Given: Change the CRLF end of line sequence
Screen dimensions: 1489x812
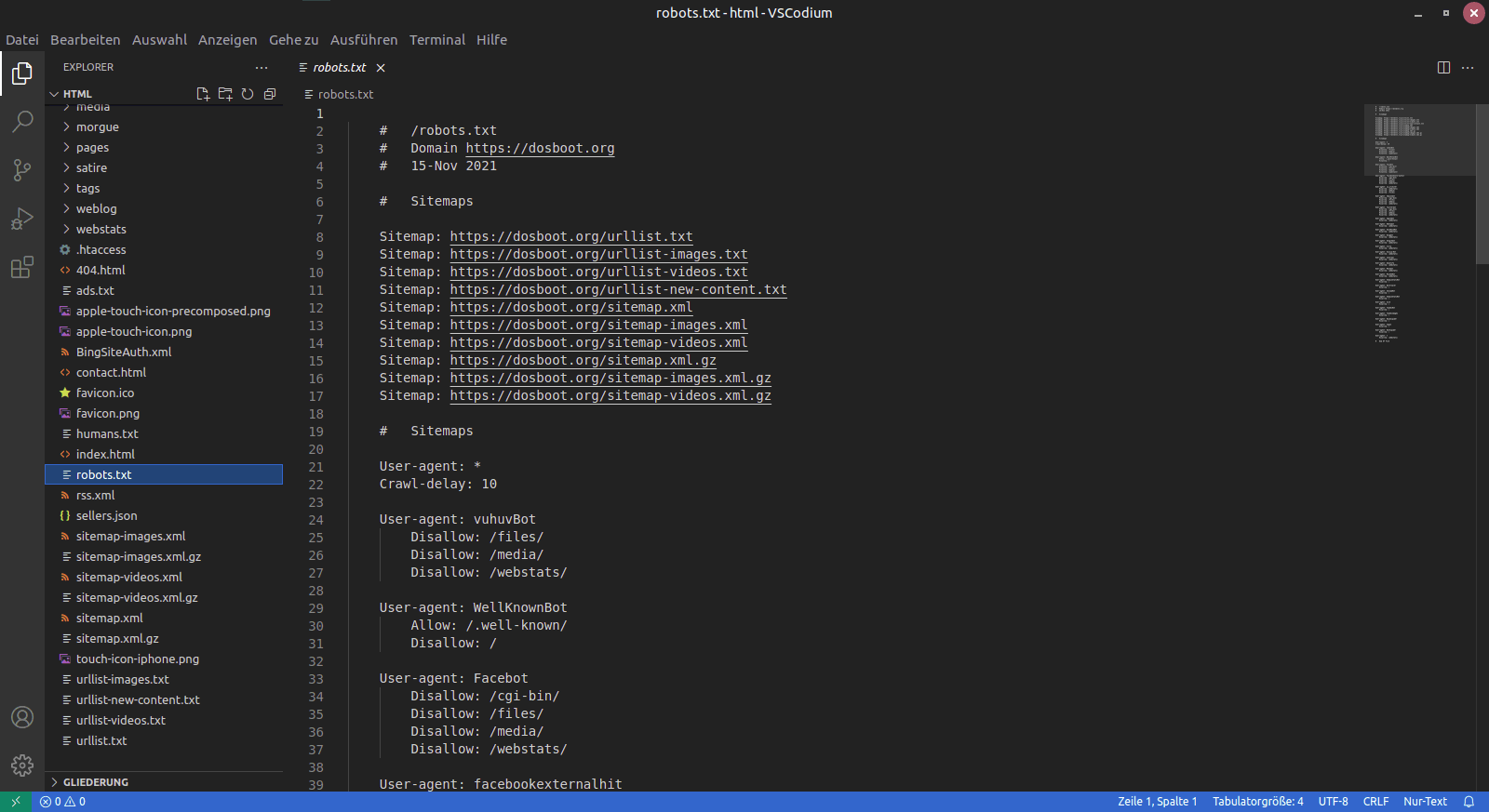Looking at the screenshot, I should [x=1375, y=801].
